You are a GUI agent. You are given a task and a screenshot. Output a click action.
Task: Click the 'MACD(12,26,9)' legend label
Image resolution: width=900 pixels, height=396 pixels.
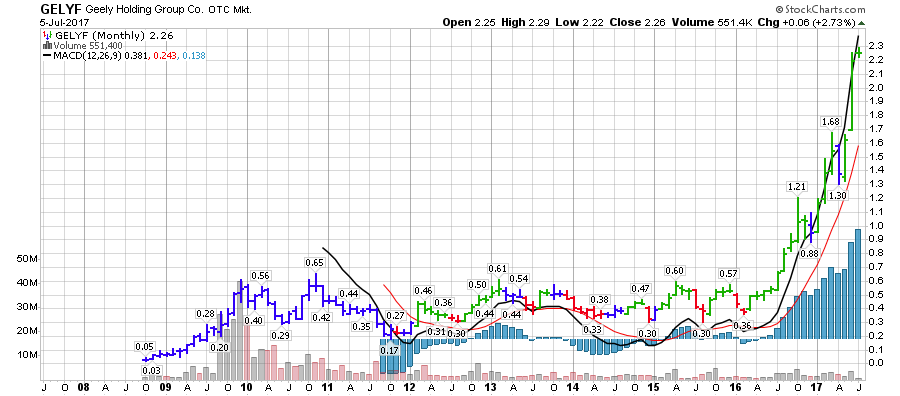pos(87,56)
